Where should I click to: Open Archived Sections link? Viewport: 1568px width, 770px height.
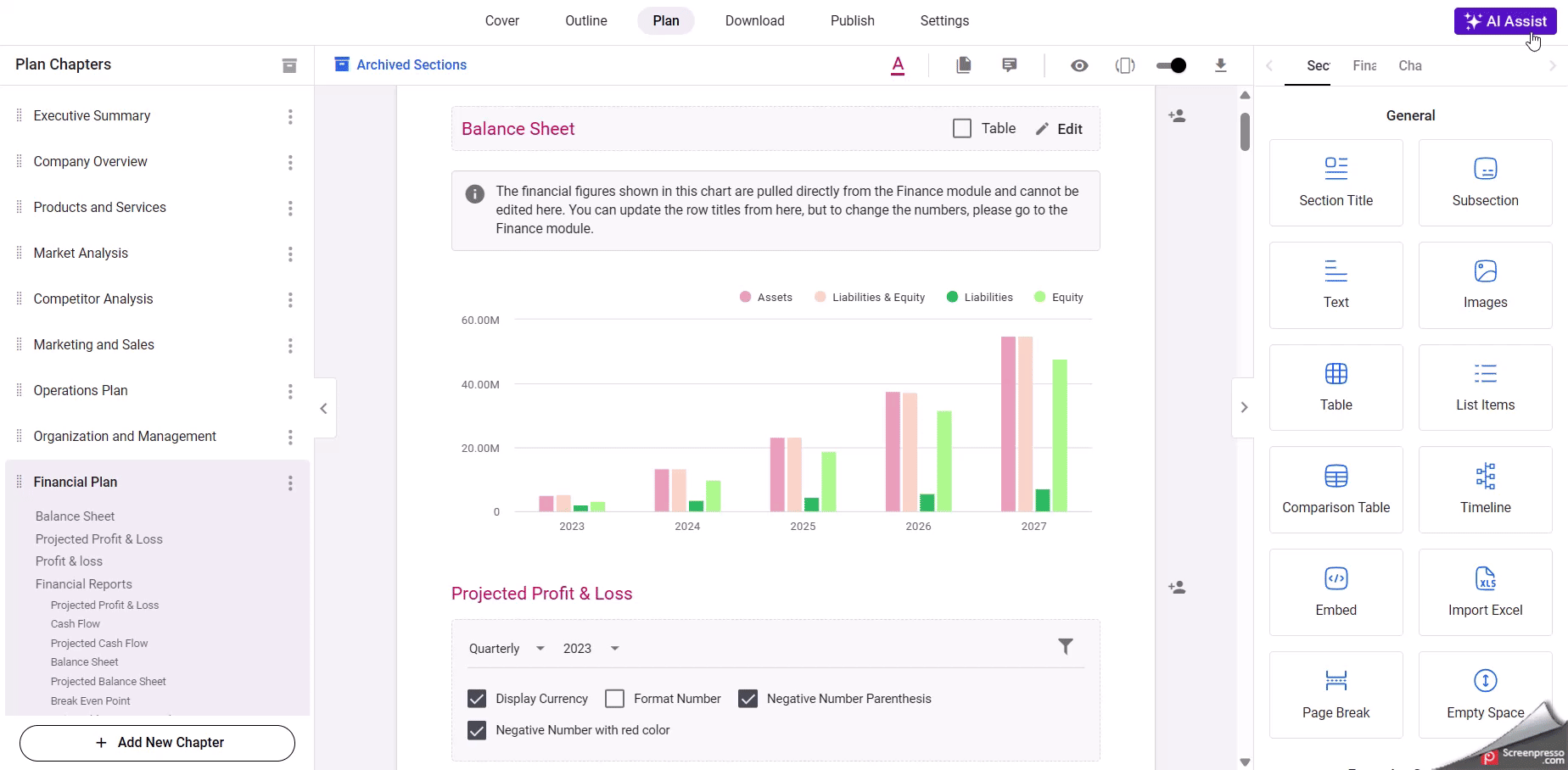click(x=412, y=64)
